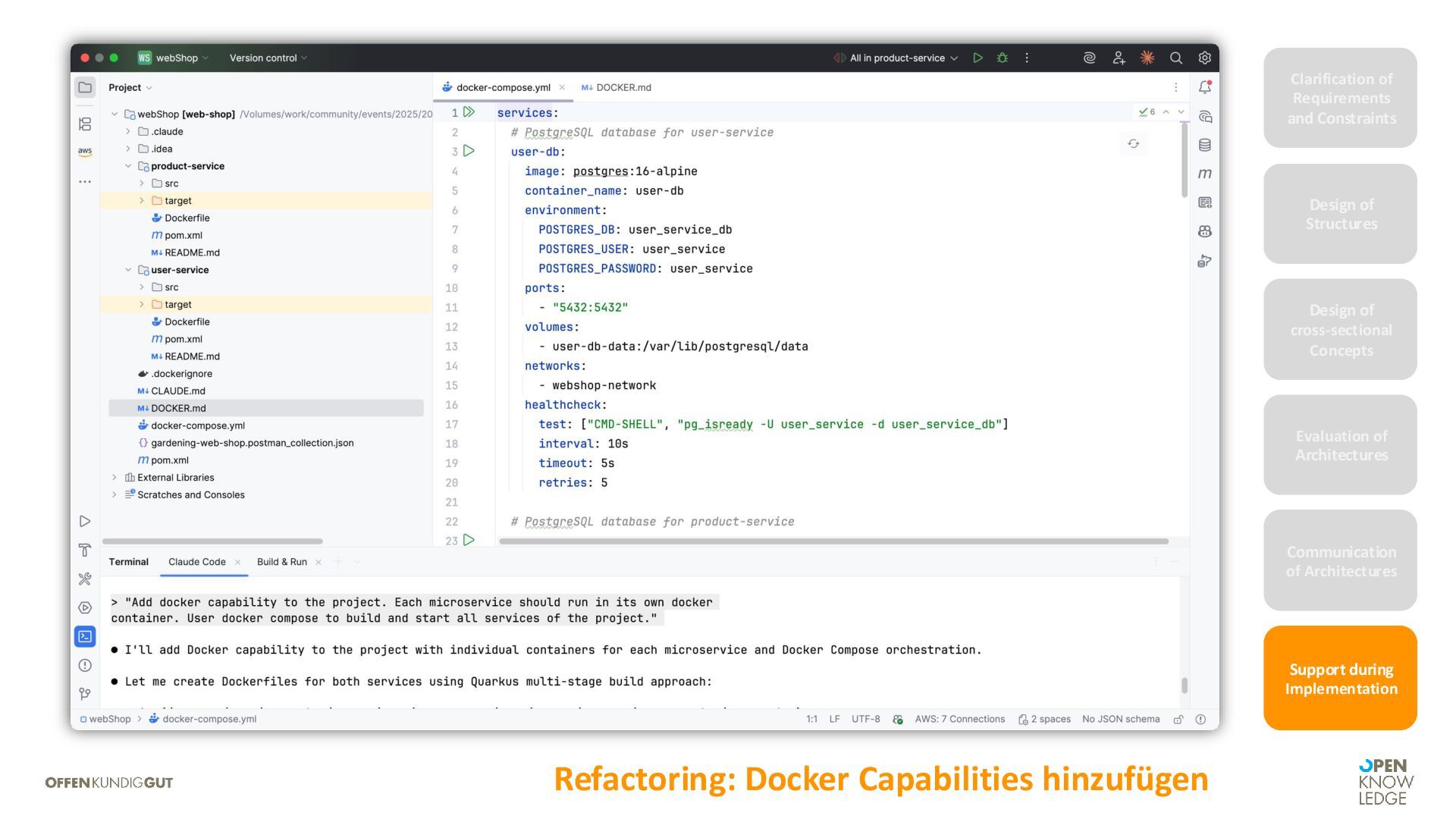Toggle the Project tool window folder icon
This screenshot has width=1456, height=819.
coord(85,87)
